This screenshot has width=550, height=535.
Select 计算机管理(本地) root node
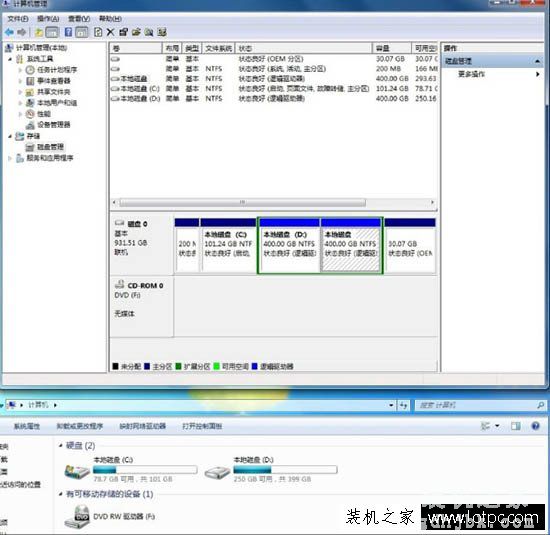(41, 48)
